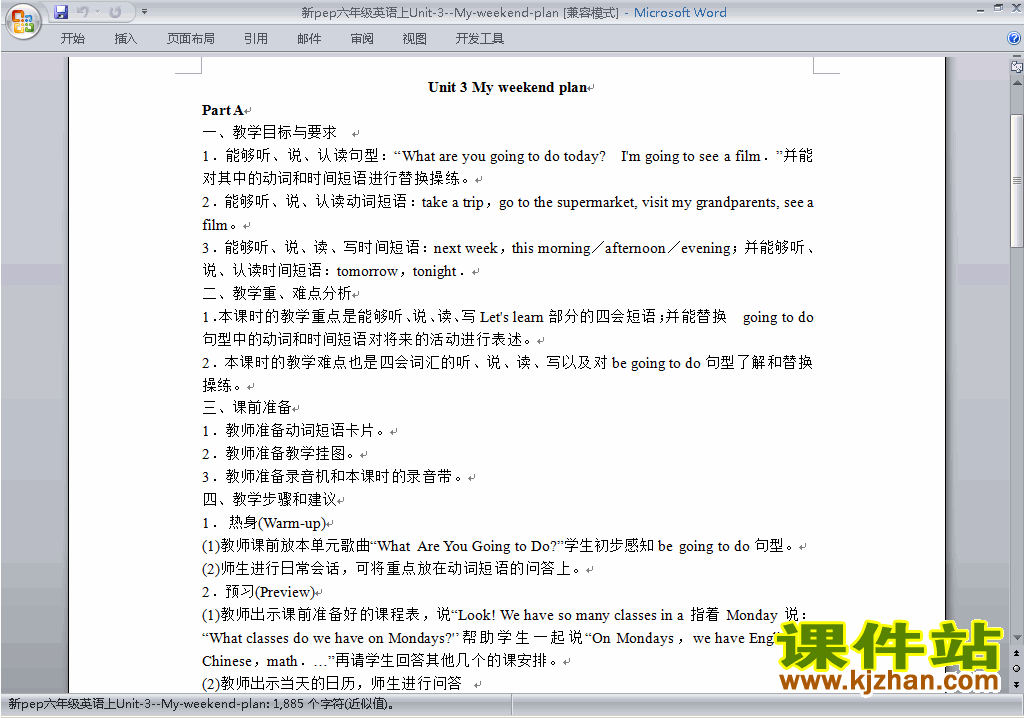Click the heading 一、教学目标与要求

point(269,133)
